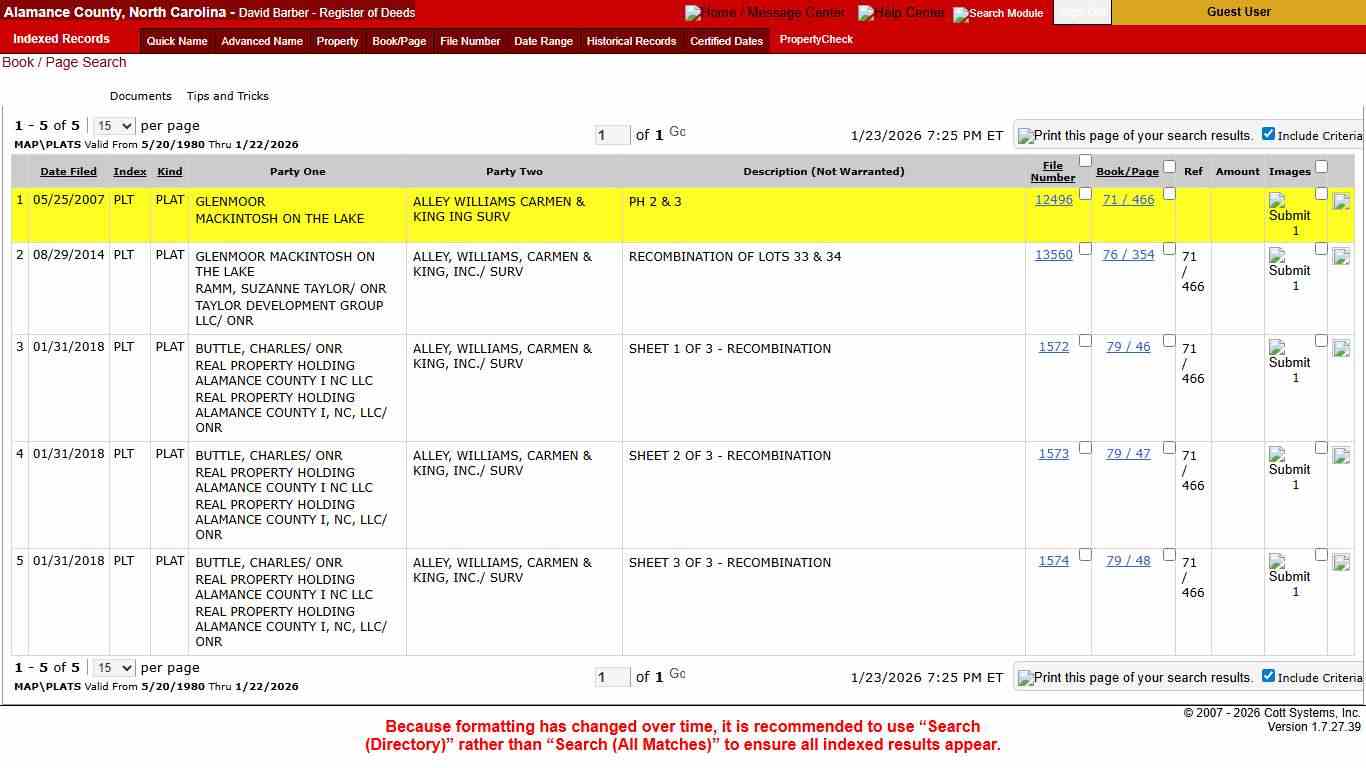
Task: Open Submit 1 image for Sheet 1 of 3
Action: (1287, 357)
